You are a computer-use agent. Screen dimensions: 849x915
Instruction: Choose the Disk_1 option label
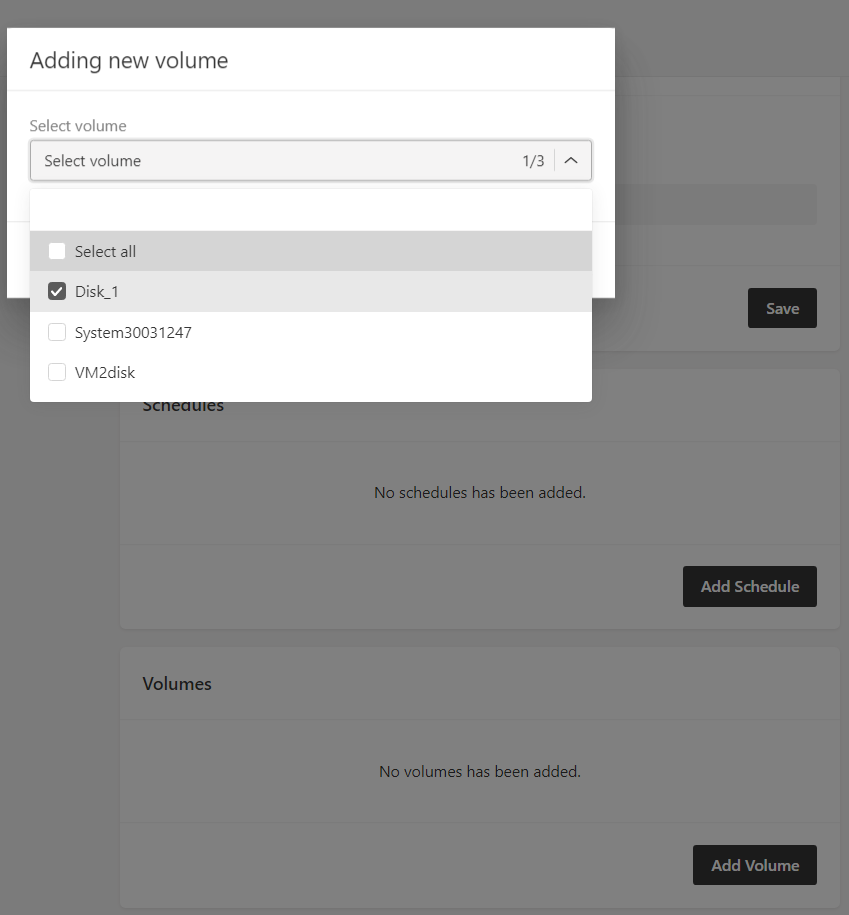(x=96, y=292)
